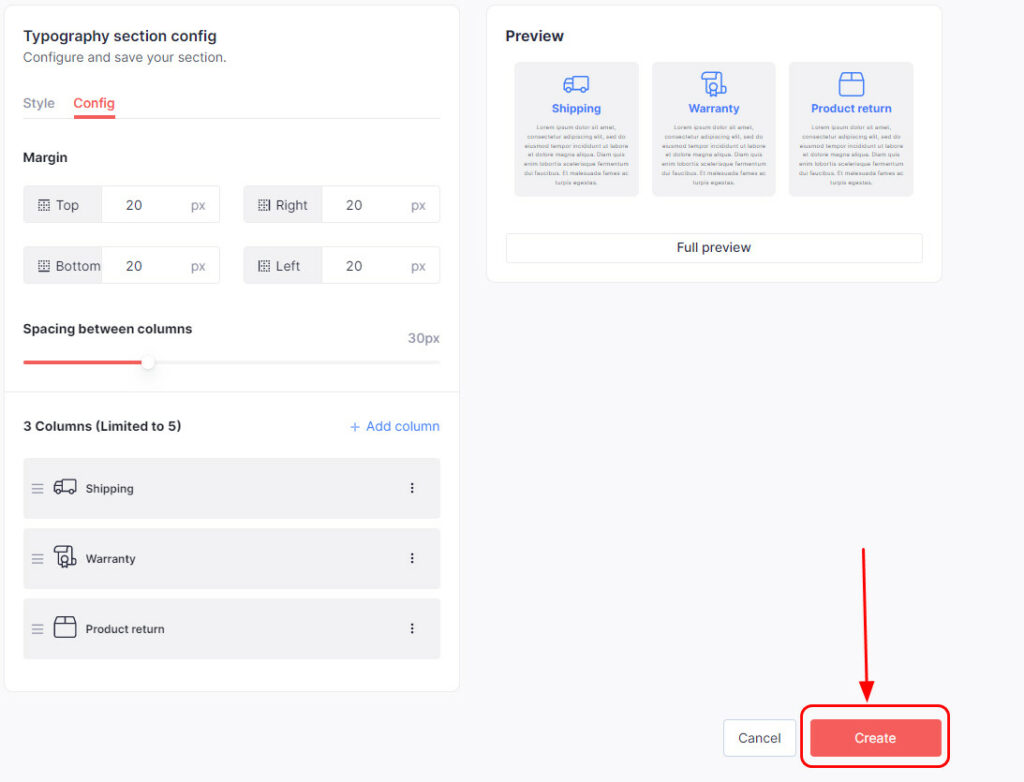
Task: Click the Shipping truck icon in list
Action: (x=65, y=487)
